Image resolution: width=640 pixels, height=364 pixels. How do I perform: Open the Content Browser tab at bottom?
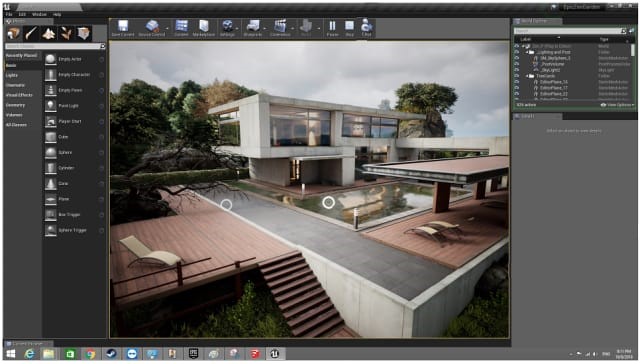[x=28, y=344]
